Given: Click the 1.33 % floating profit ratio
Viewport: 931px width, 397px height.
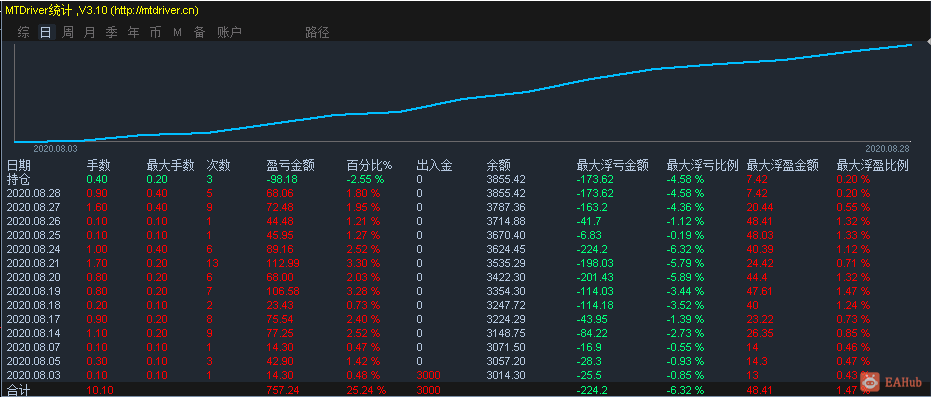Looking at the screenshot, I should click(x=853, y=235).
